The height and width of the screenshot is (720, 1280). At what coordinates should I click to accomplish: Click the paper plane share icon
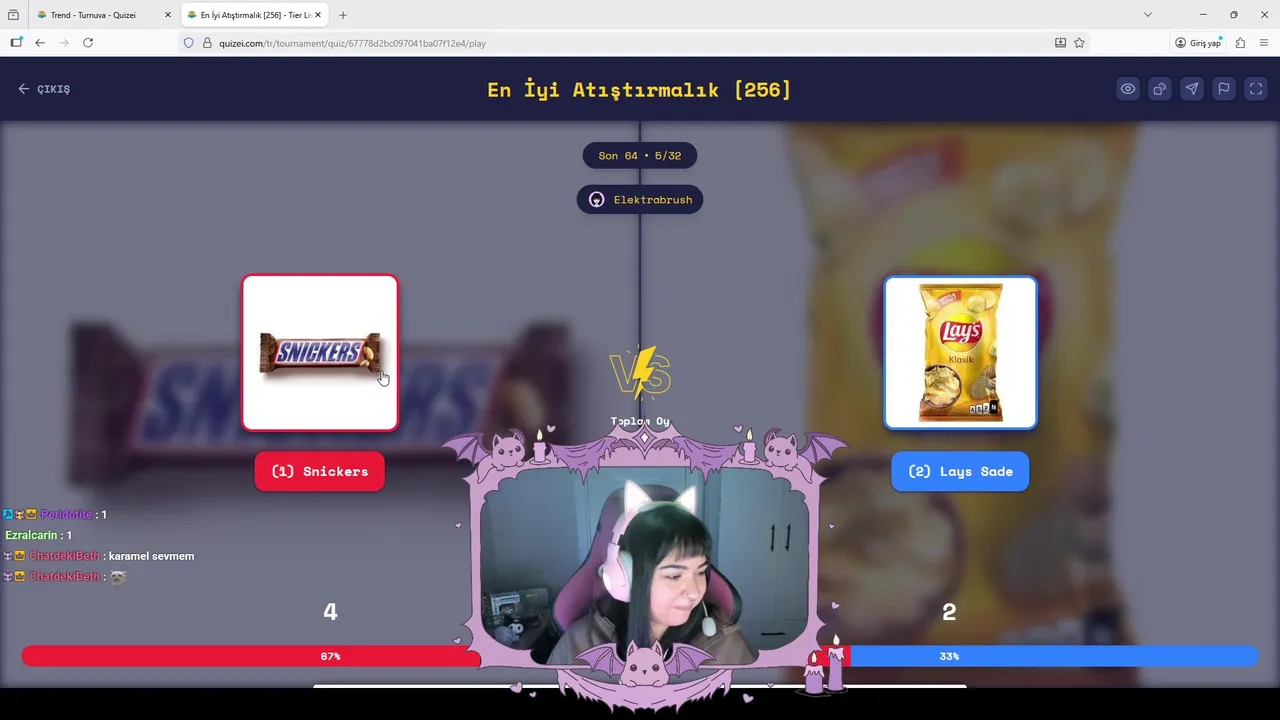(x=1192, y=89)
